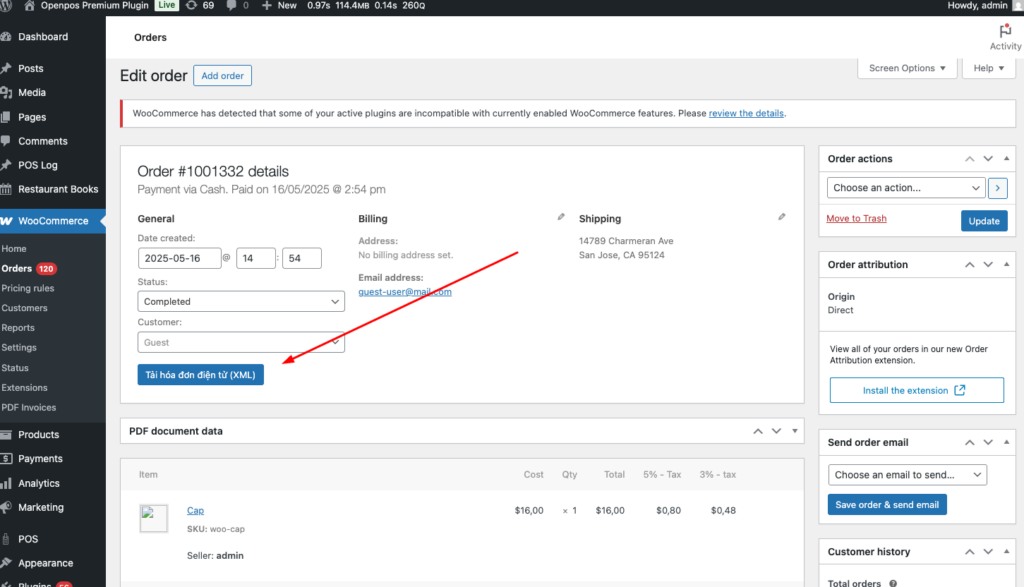
Task: Open the Choose an email to send dropdown
Action: pos(907,475)
